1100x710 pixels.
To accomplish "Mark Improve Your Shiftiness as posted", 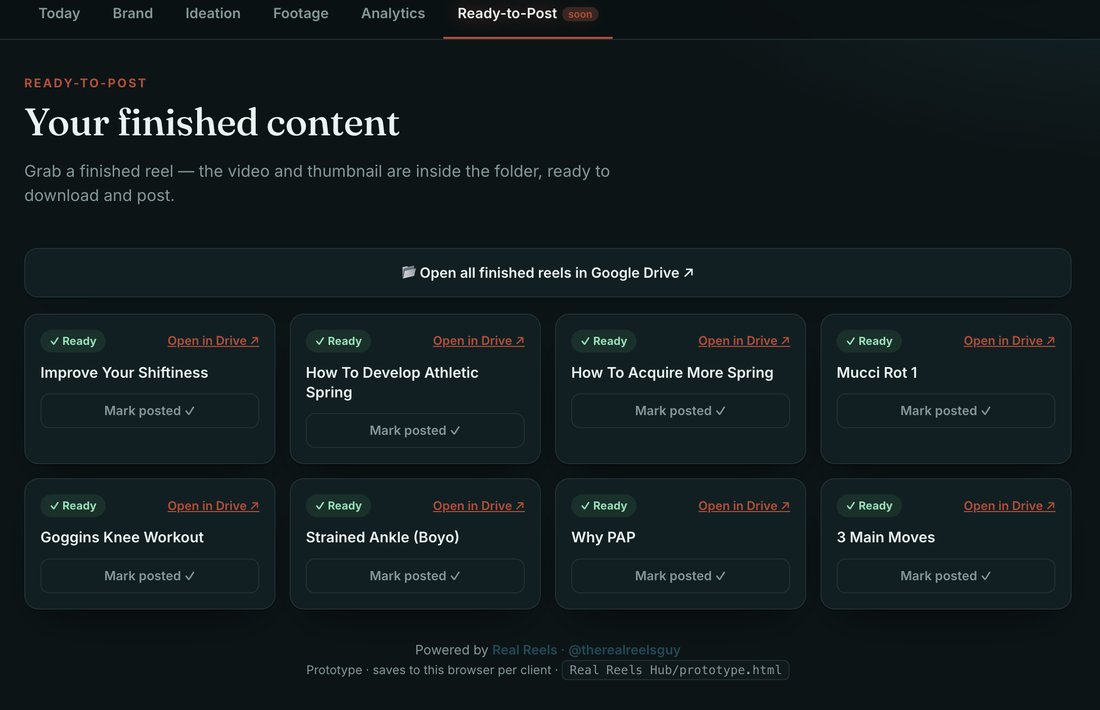I will [149, 411].
